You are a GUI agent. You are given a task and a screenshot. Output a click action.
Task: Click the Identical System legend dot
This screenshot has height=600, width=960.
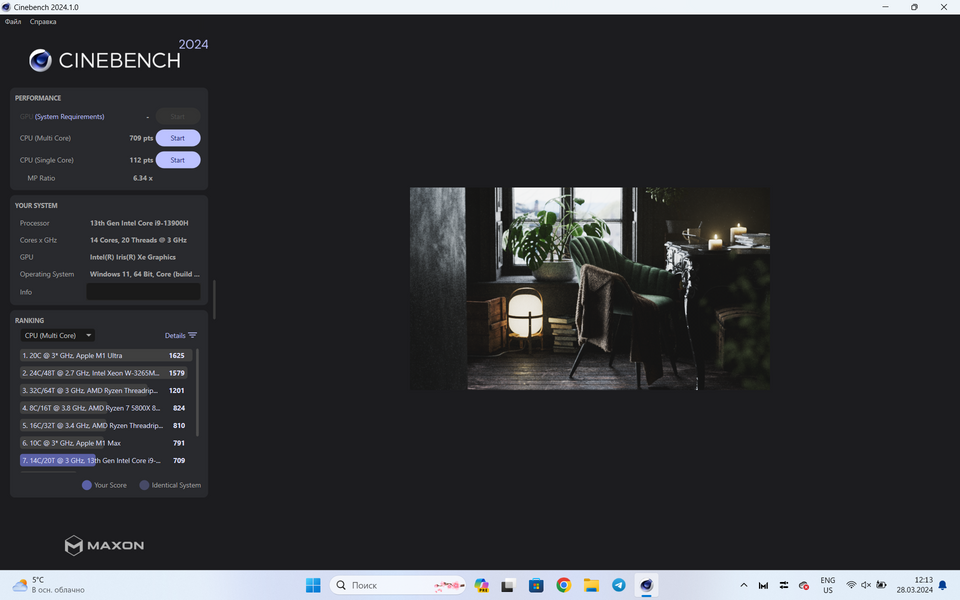pos(144,485)
